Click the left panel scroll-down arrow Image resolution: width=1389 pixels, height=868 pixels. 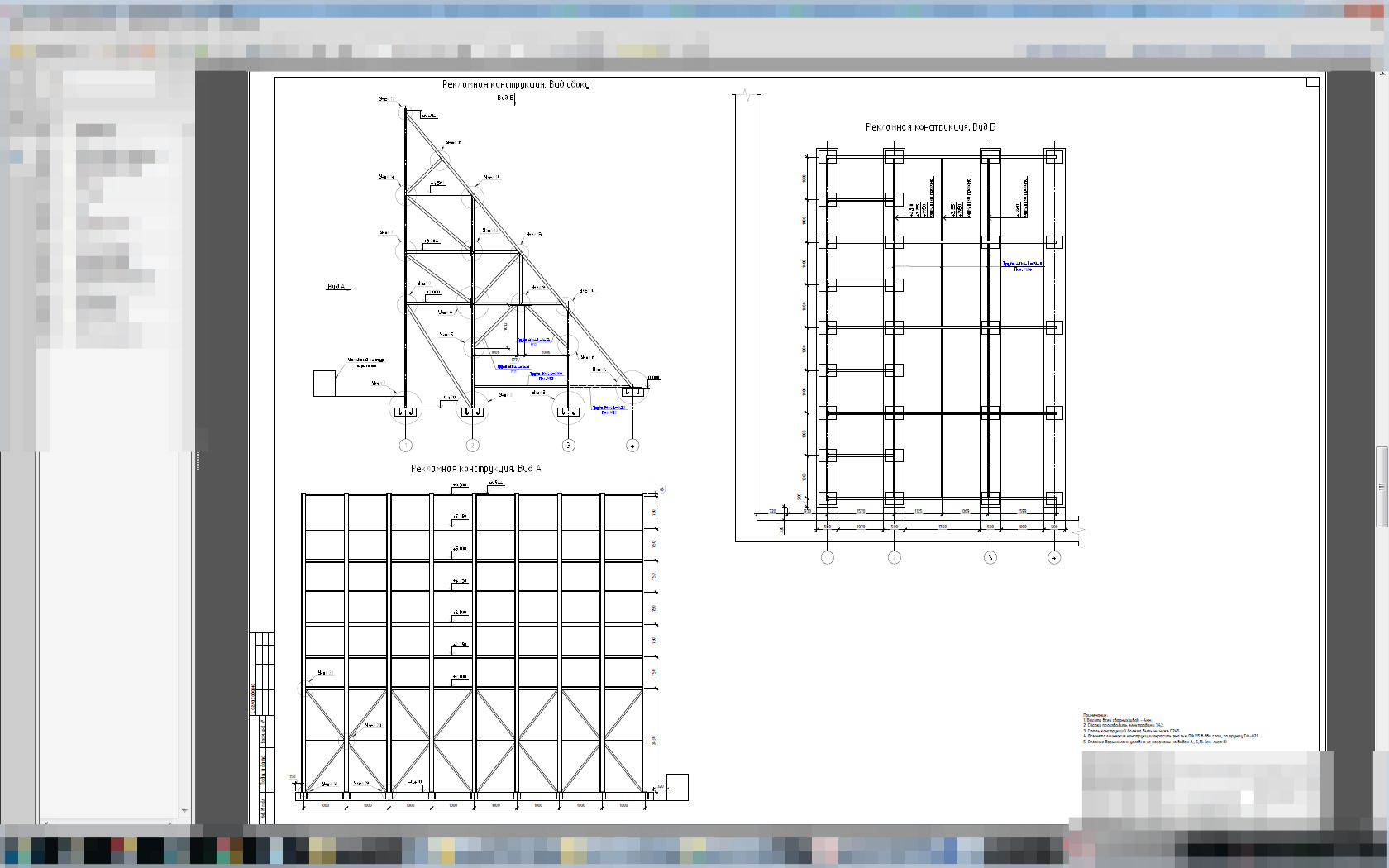click(184, 811)
